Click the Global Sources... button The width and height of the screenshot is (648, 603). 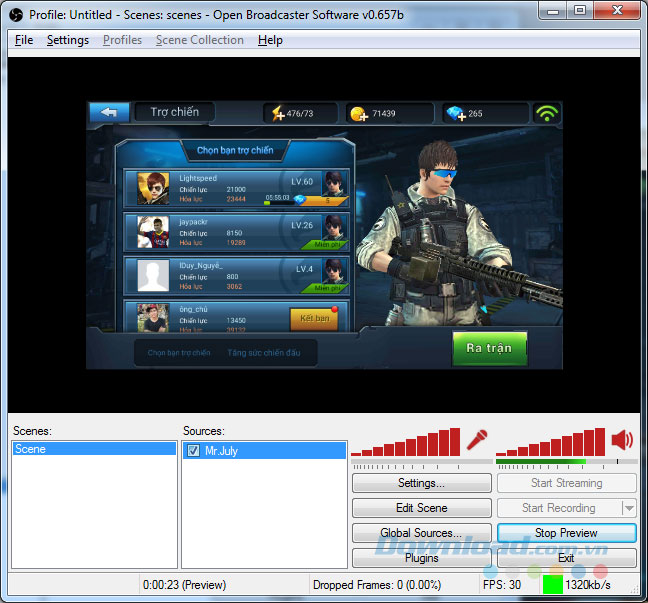(x=421, y=533)
